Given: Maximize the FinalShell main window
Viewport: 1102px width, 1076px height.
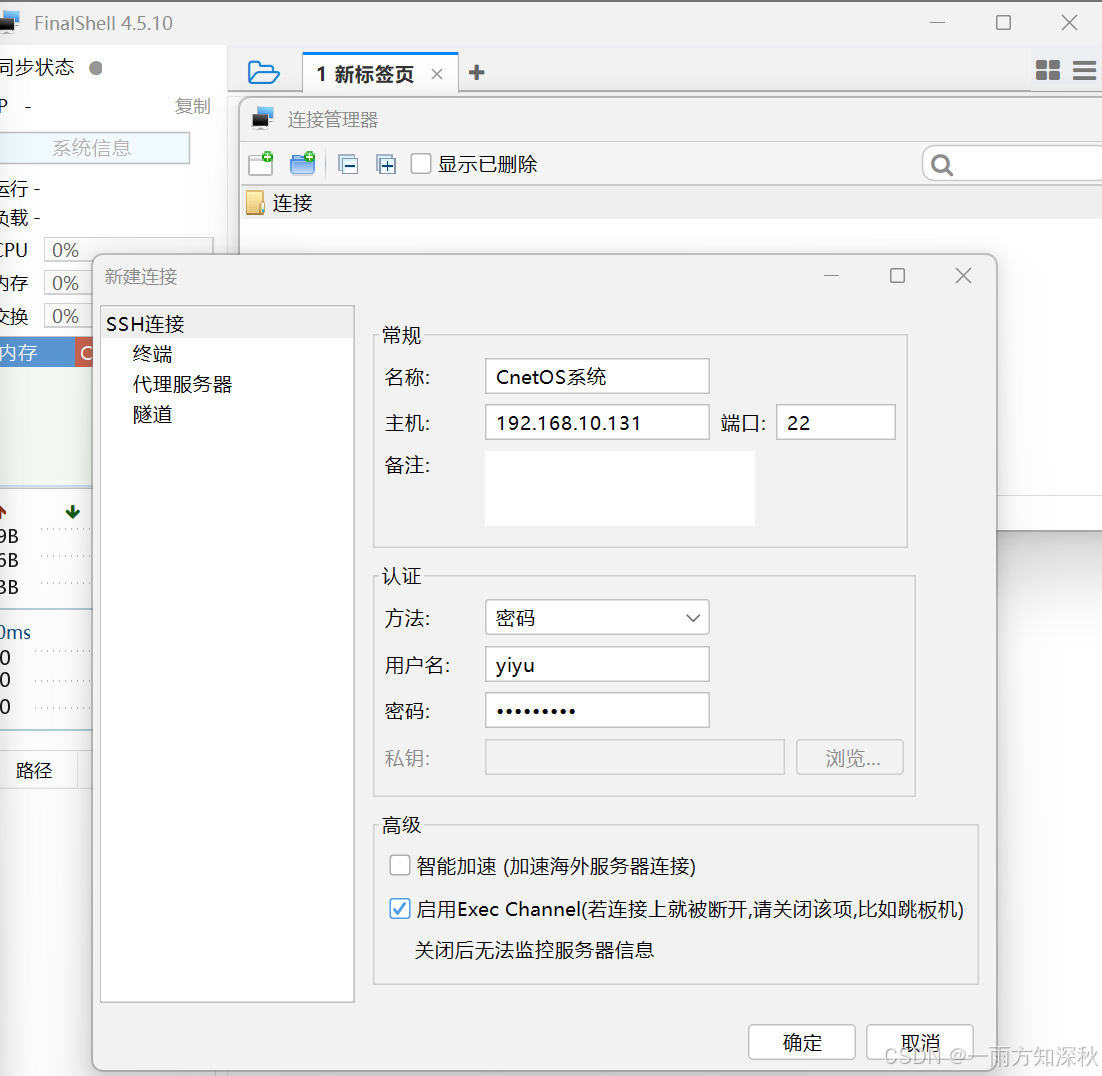Looking at the screenshot, I should [x=1003, y=22].
